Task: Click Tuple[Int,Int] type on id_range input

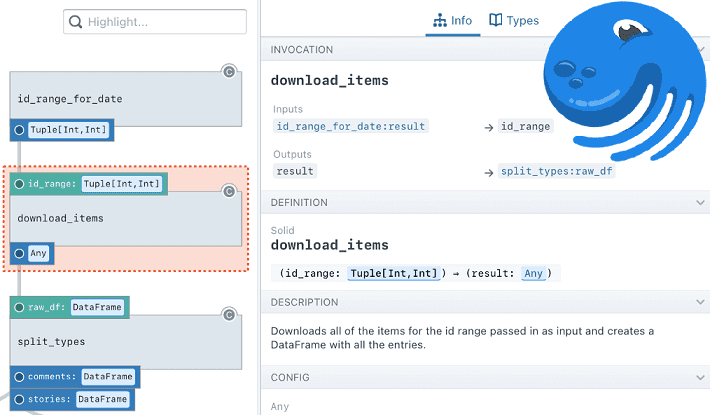Action: click(122, 184)
